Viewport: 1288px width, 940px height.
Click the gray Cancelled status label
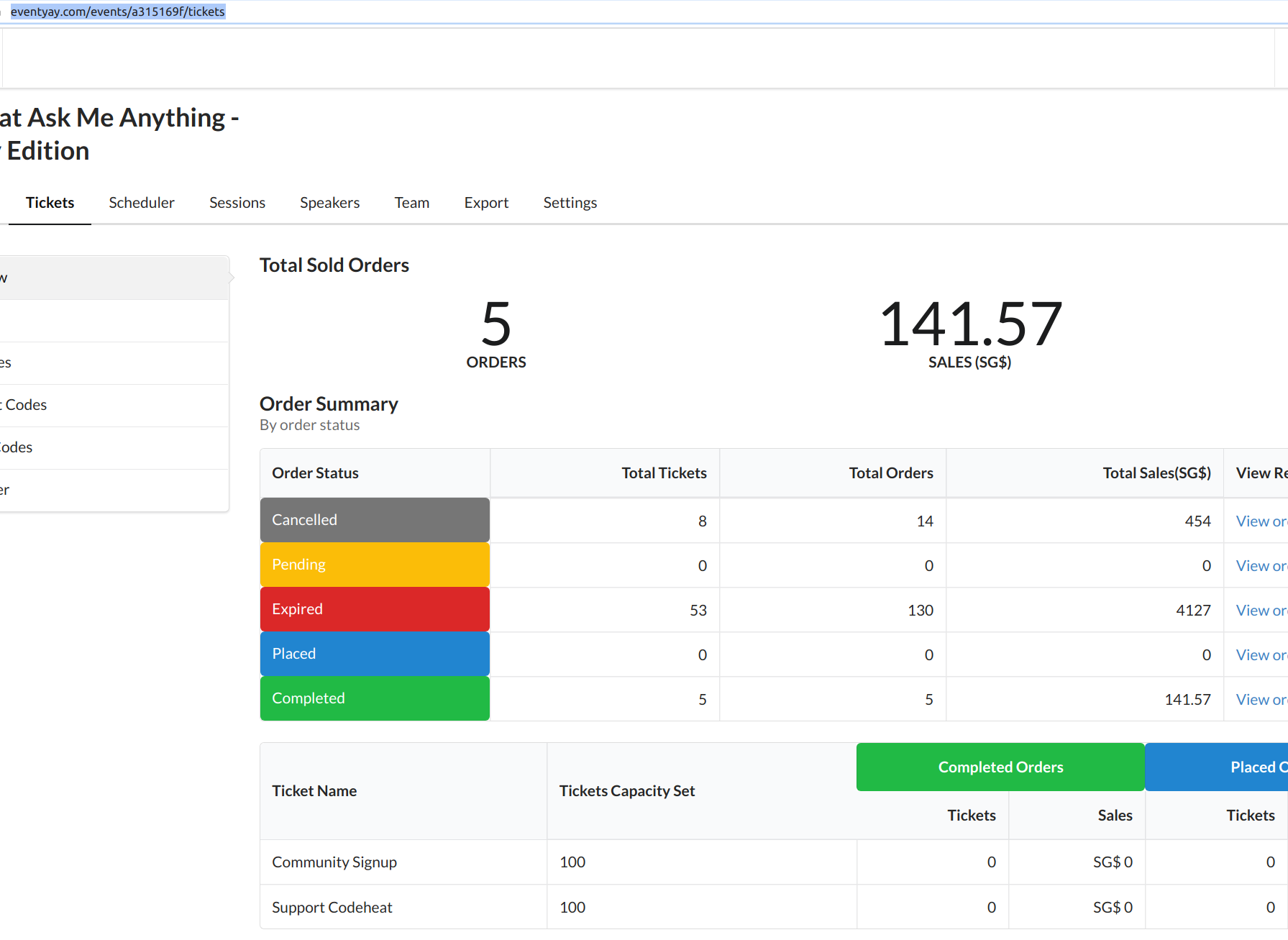pos(375,520)
